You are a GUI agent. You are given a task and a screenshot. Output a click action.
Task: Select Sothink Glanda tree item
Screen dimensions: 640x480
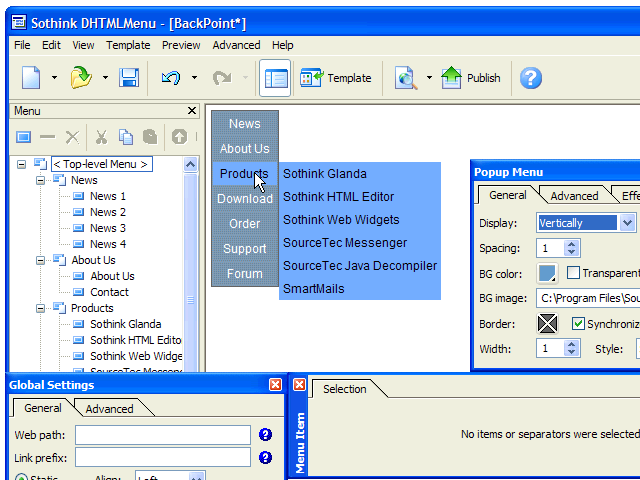pos(126,324)
